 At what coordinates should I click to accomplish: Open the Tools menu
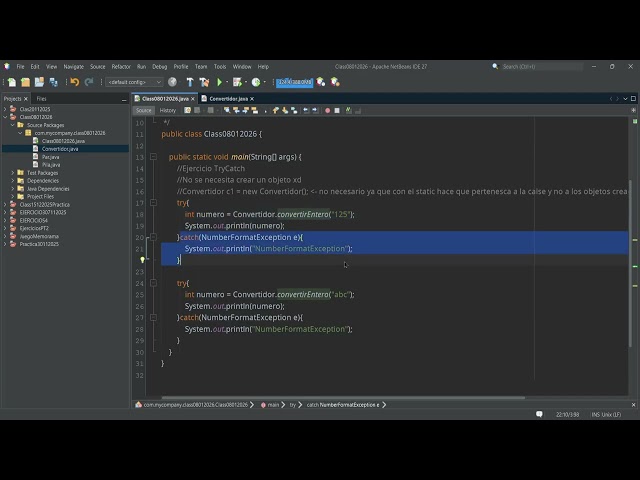pyautogui.click(x=220, y=67)
